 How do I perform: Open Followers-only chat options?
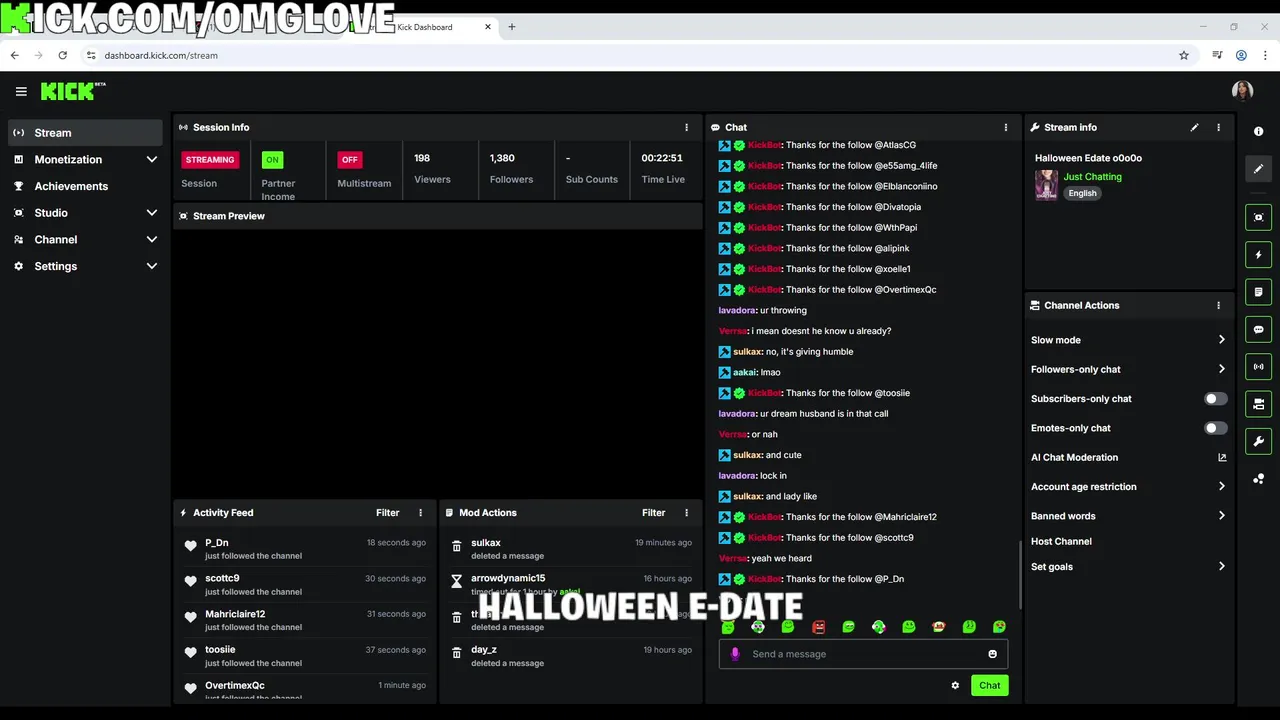point(1128,369)
